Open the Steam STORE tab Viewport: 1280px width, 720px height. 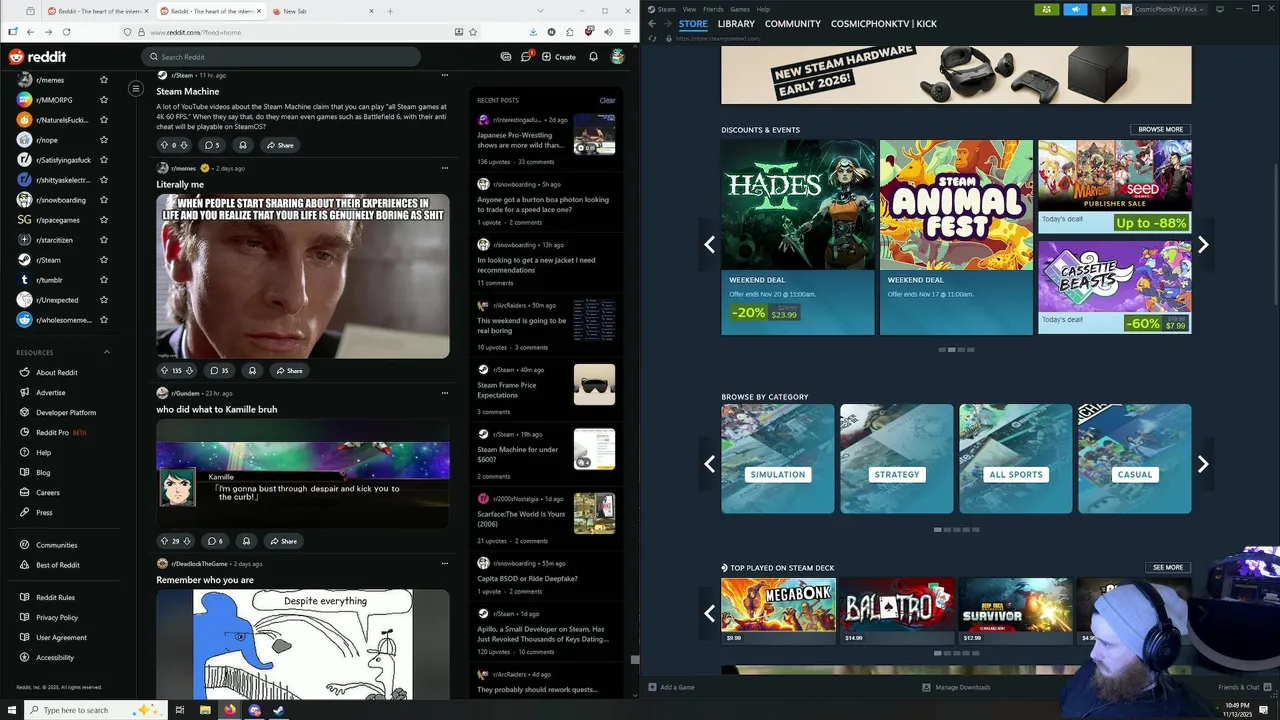click(693, 24)
